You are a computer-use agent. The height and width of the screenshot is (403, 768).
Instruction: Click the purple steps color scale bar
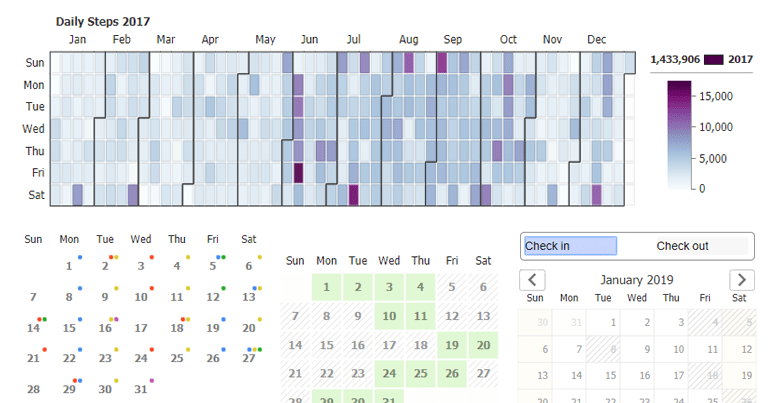click(x=679, y=134)
